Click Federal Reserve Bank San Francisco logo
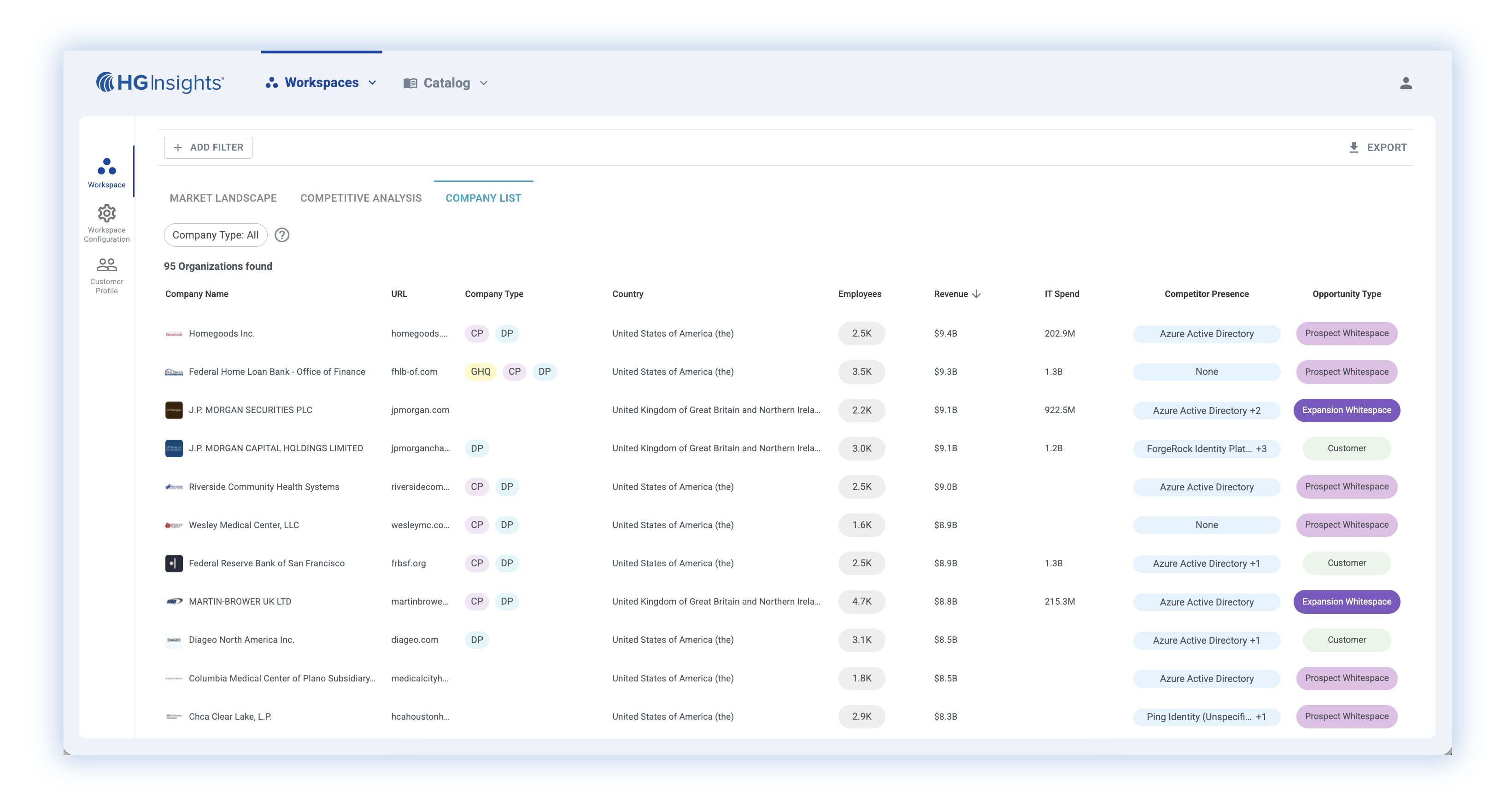 click(x=174, y=563)
